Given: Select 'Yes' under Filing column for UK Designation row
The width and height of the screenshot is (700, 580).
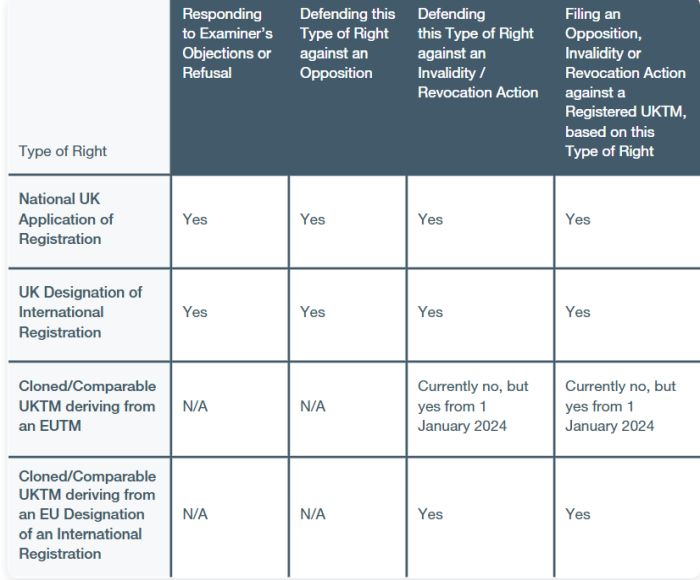Looking at the screenshot, I should point(578,312).
